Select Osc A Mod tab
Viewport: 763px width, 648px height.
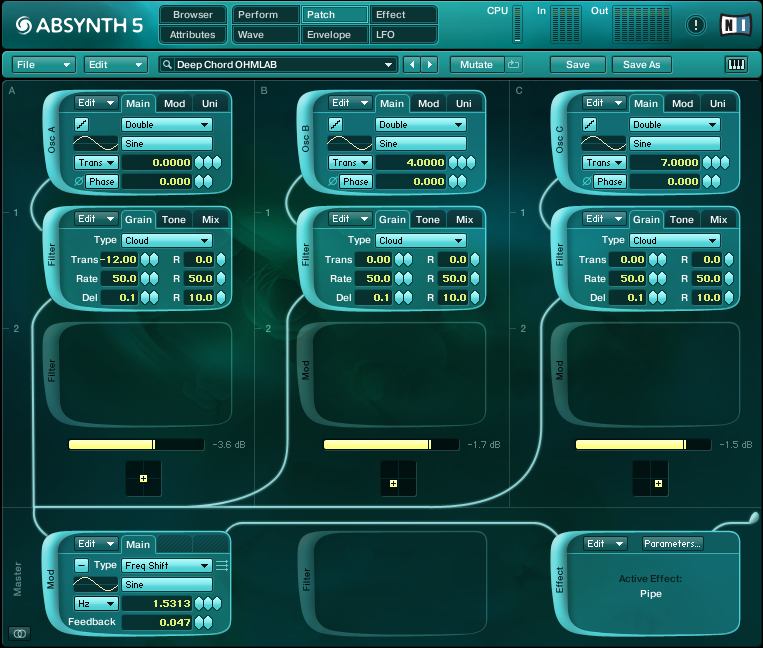coord(174,104)
